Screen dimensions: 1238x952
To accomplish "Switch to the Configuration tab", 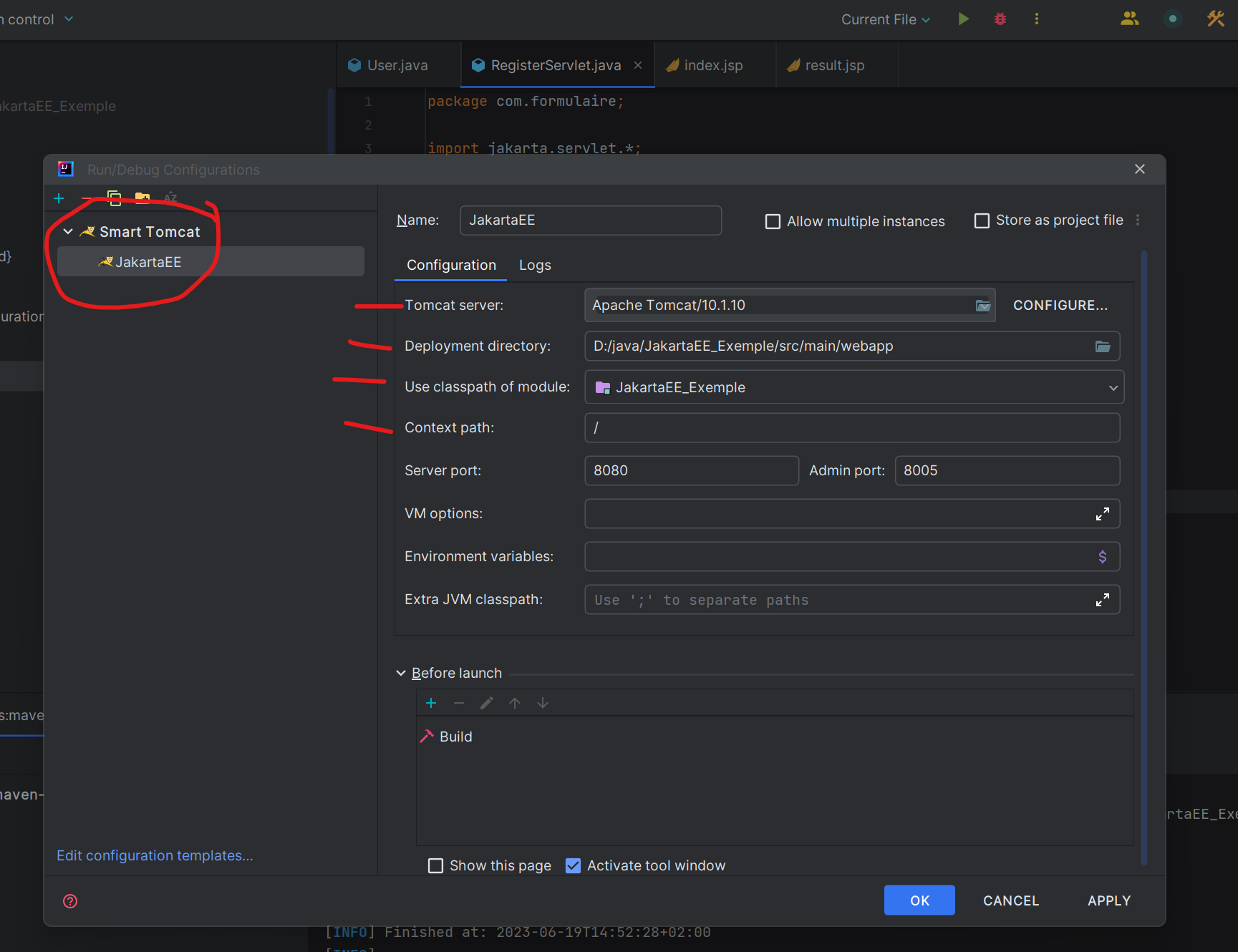I will tap(451, 265).
